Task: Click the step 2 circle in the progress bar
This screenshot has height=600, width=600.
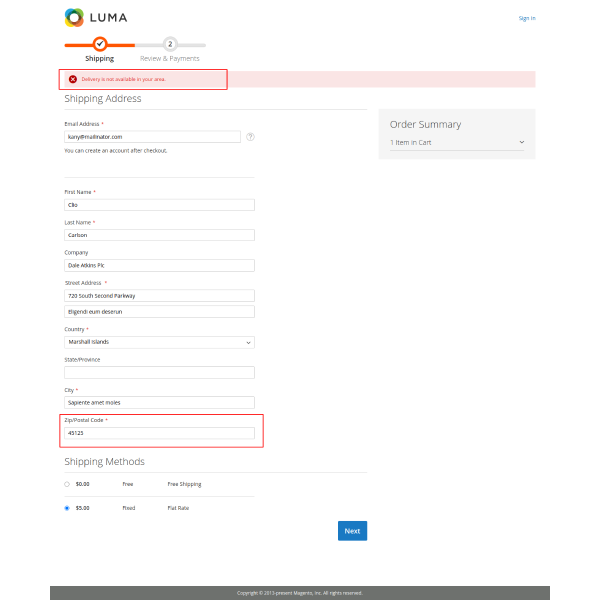Action: pyautogui.click(x=170, y=44)
